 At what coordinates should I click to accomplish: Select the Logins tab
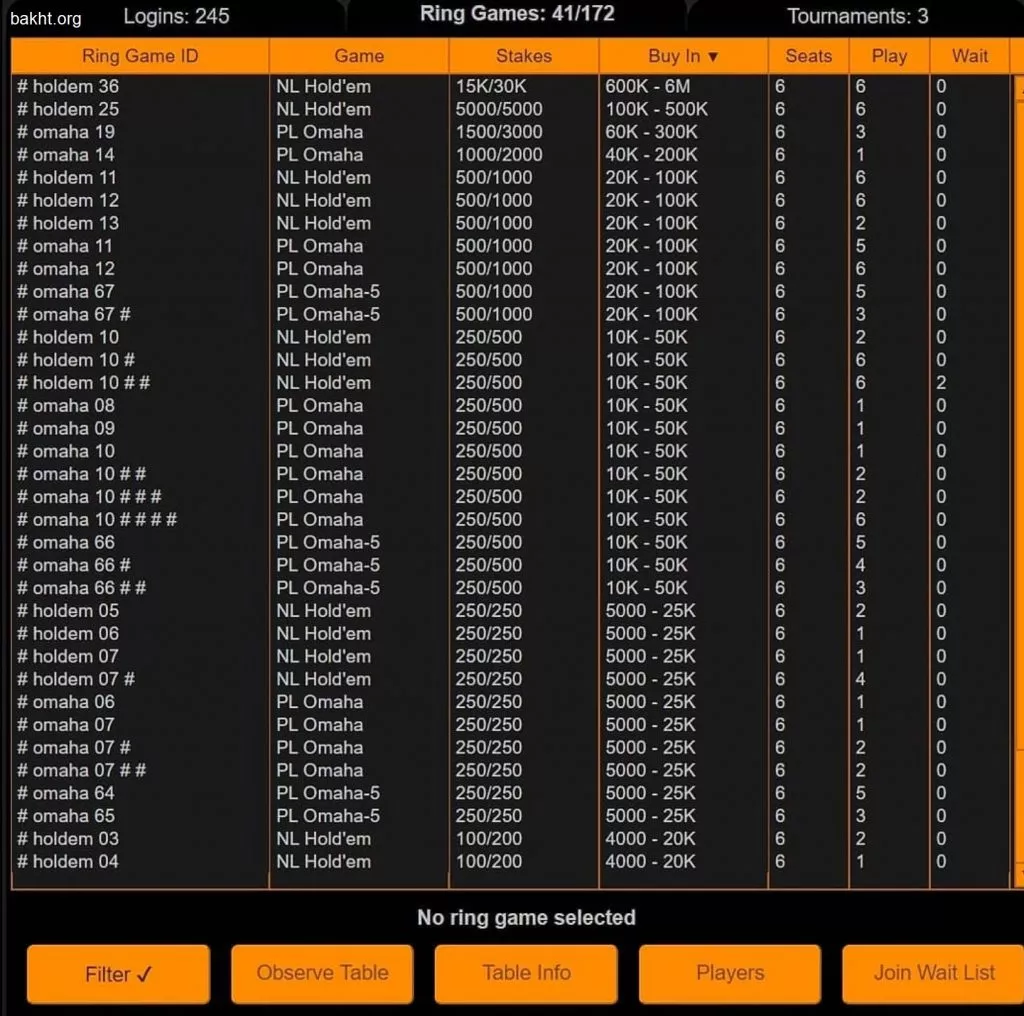coord(176,16)
